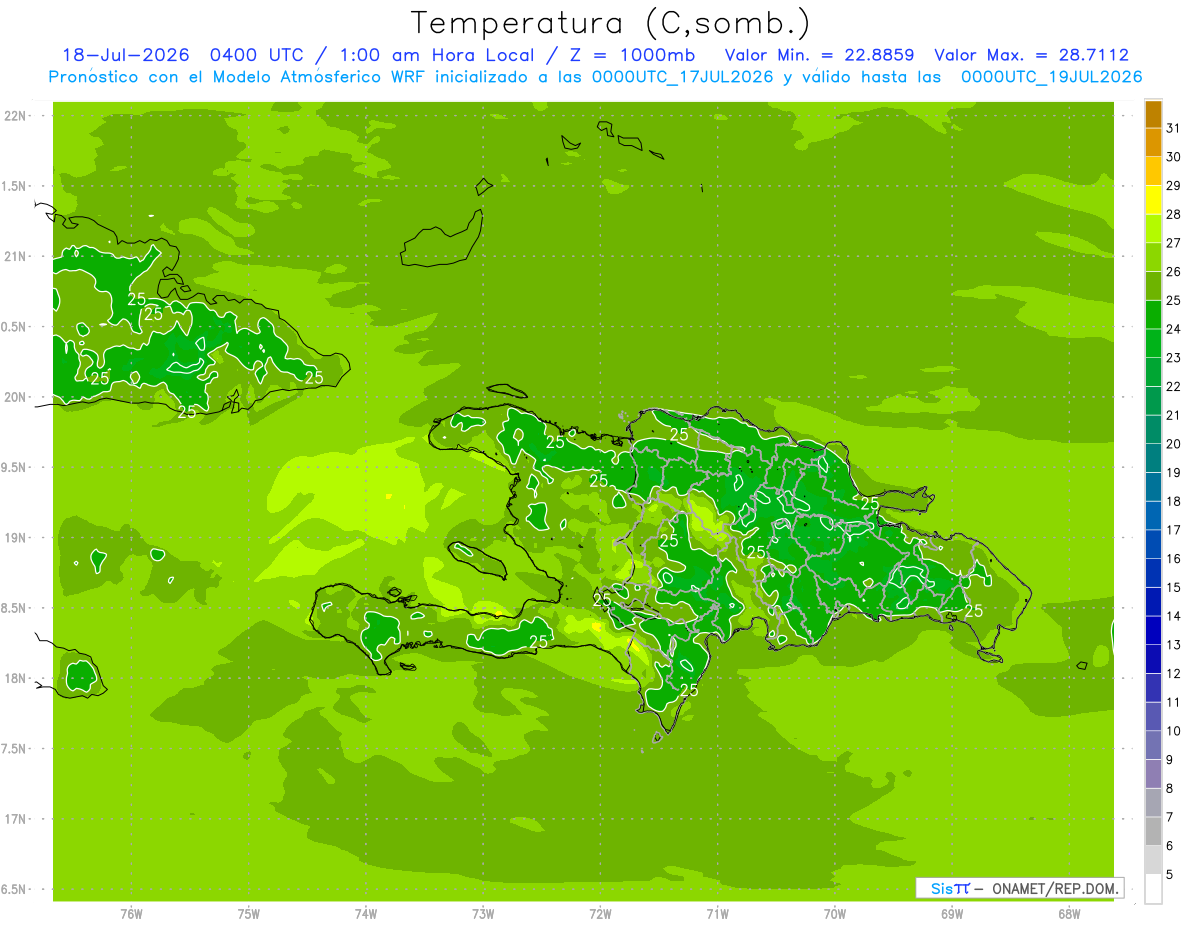The image size is (1200, 927).
Task: Click the "71W" longitude axis label
Action: (717, 913)
